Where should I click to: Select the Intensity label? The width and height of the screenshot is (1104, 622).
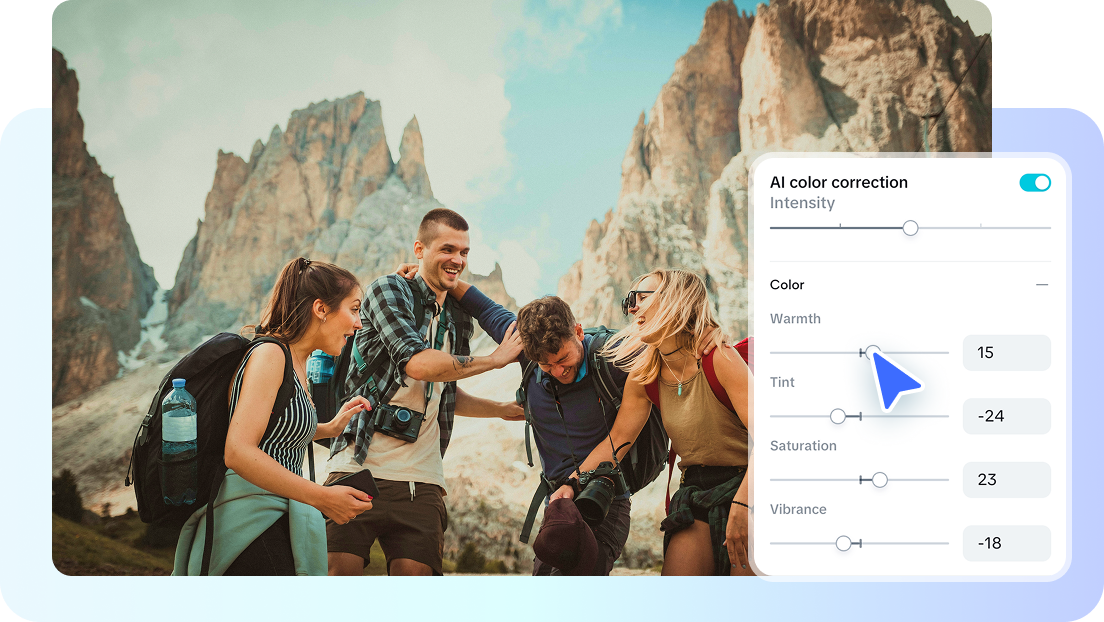tap(802, 202)
